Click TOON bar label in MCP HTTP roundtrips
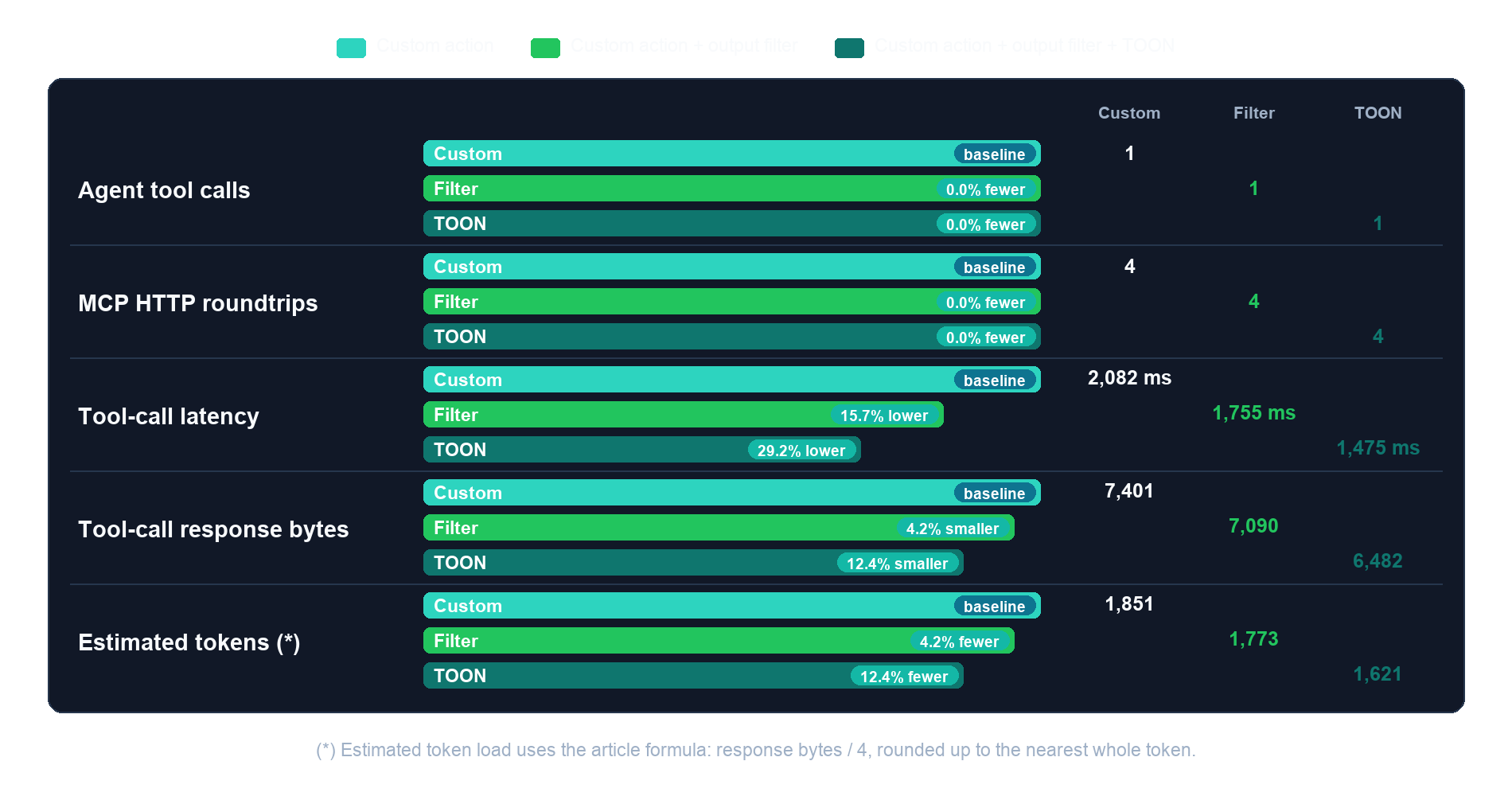 click(x=460, y=337)
